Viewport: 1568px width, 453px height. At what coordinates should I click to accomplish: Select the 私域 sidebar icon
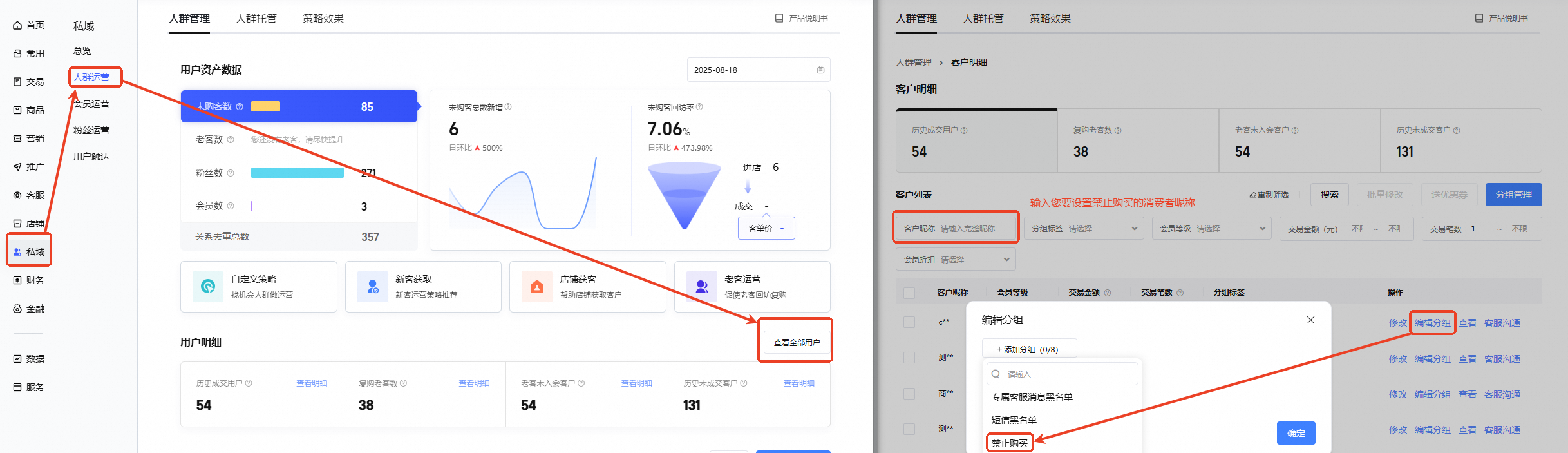pos(17,252)
